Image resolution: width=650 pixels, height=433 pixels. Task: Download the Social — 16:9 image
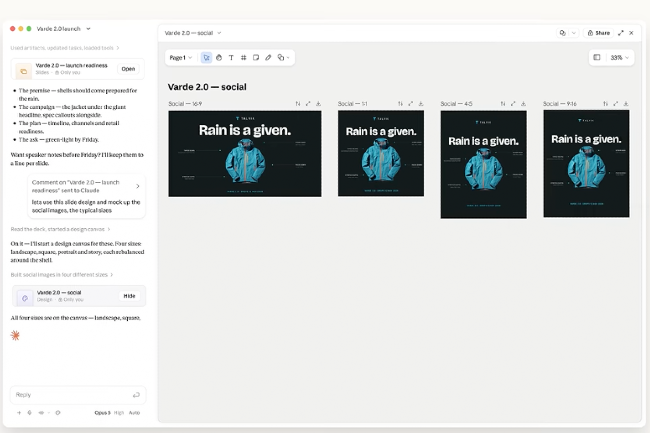[318, 104]
